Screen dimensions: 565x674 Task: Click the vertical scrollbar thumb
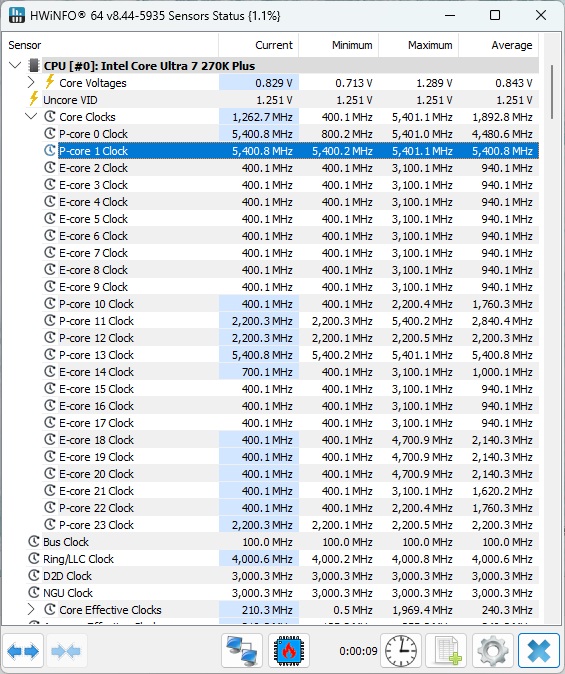point(552,92)
